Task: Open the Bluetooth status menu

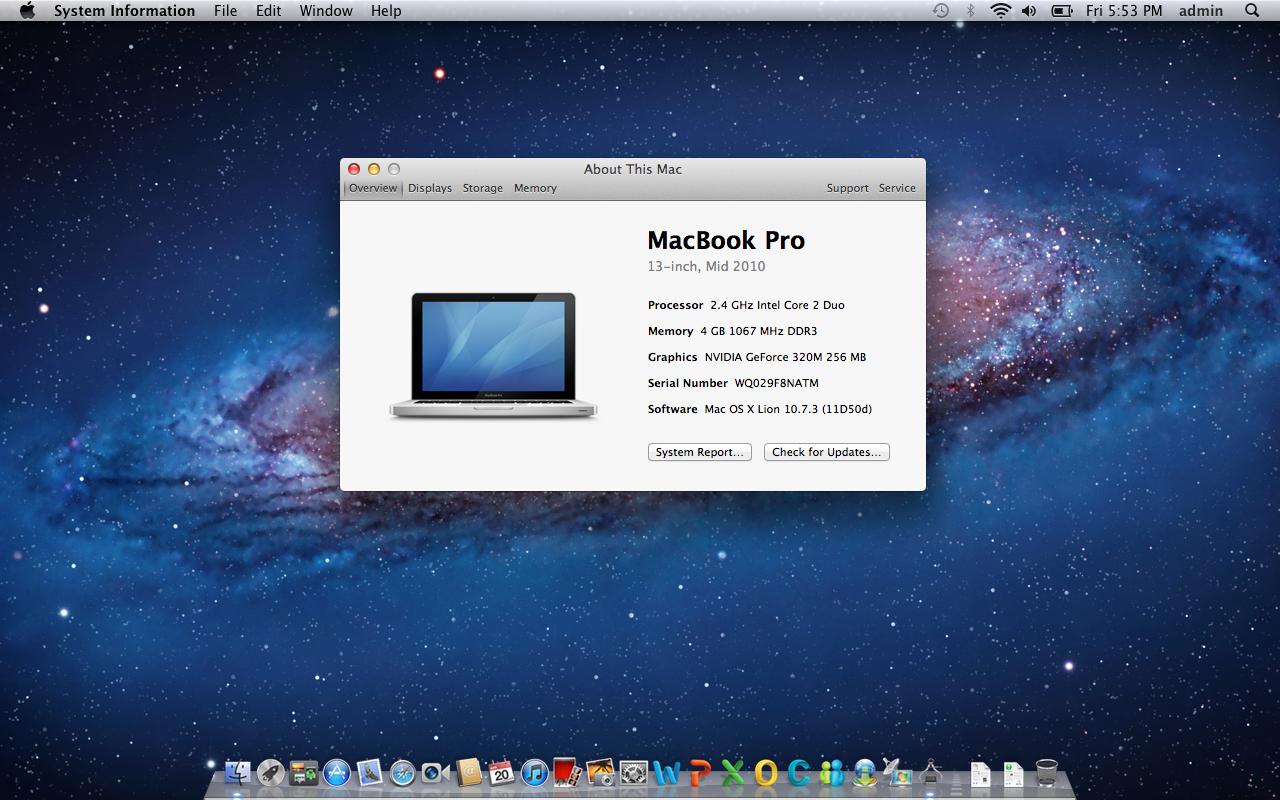Action: coord(970,11)
